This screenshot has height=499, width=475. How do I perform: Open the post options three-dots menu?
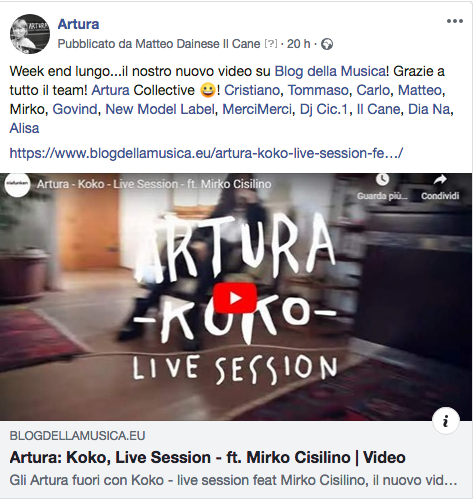[455, 21]
